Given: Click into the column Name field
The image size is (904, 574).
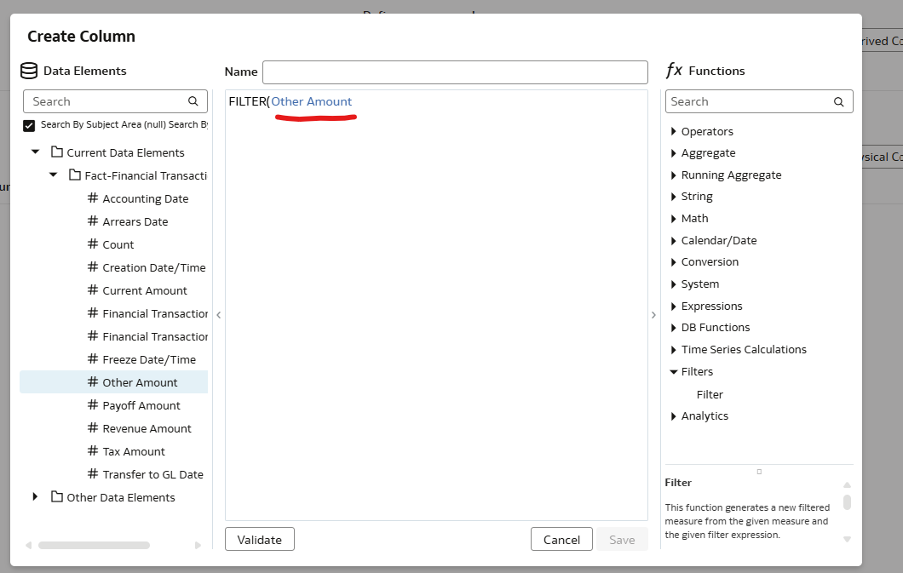Looking at the screenshot, I should click(x=455, y=72).
